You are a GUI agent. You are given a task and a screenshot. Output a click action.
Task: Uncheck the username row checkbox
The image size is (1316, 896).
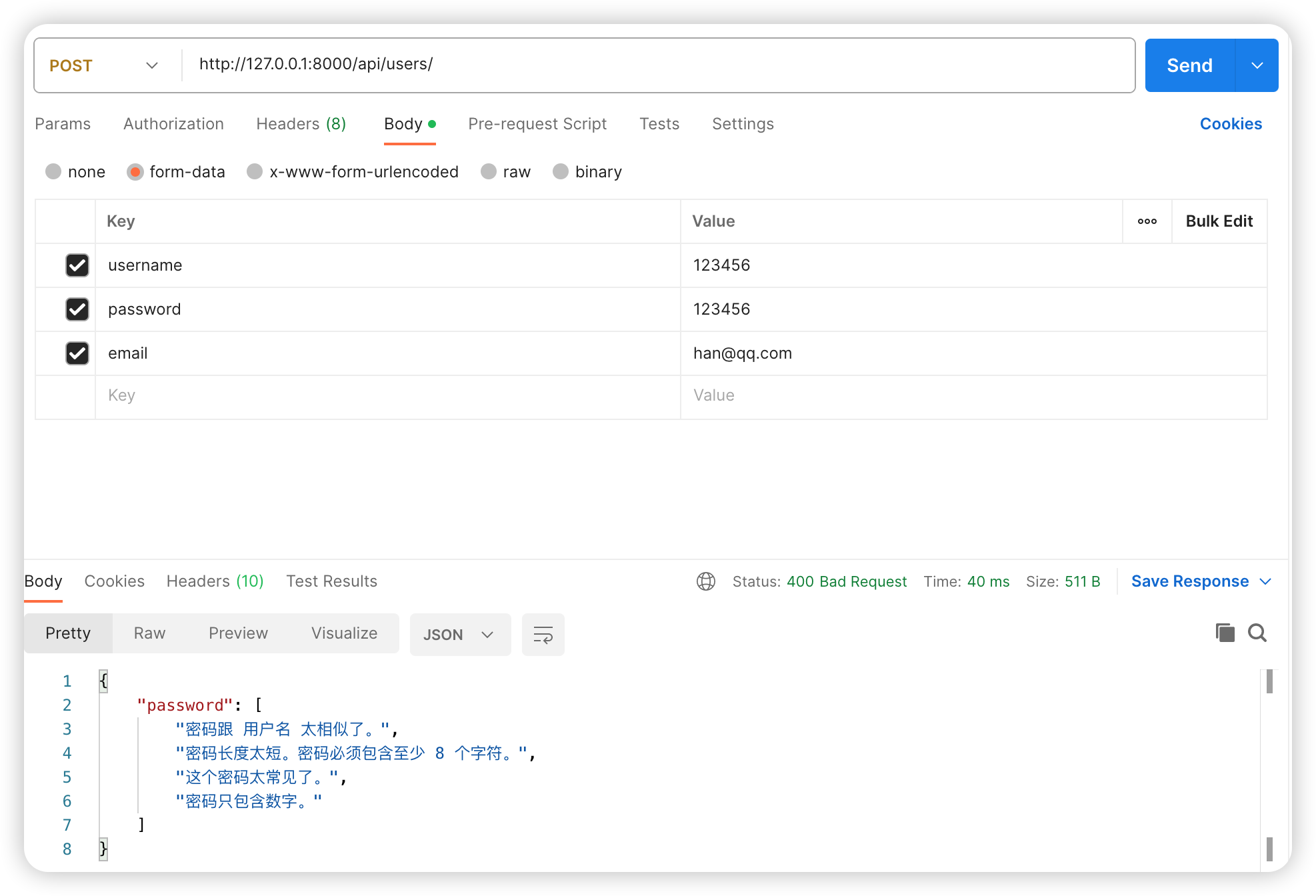coord(77,265)
